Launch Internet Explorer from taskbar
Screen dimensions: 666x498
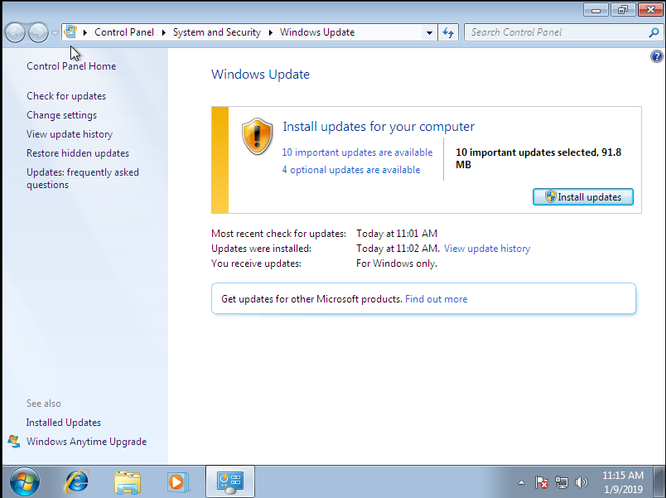[76, 482]
